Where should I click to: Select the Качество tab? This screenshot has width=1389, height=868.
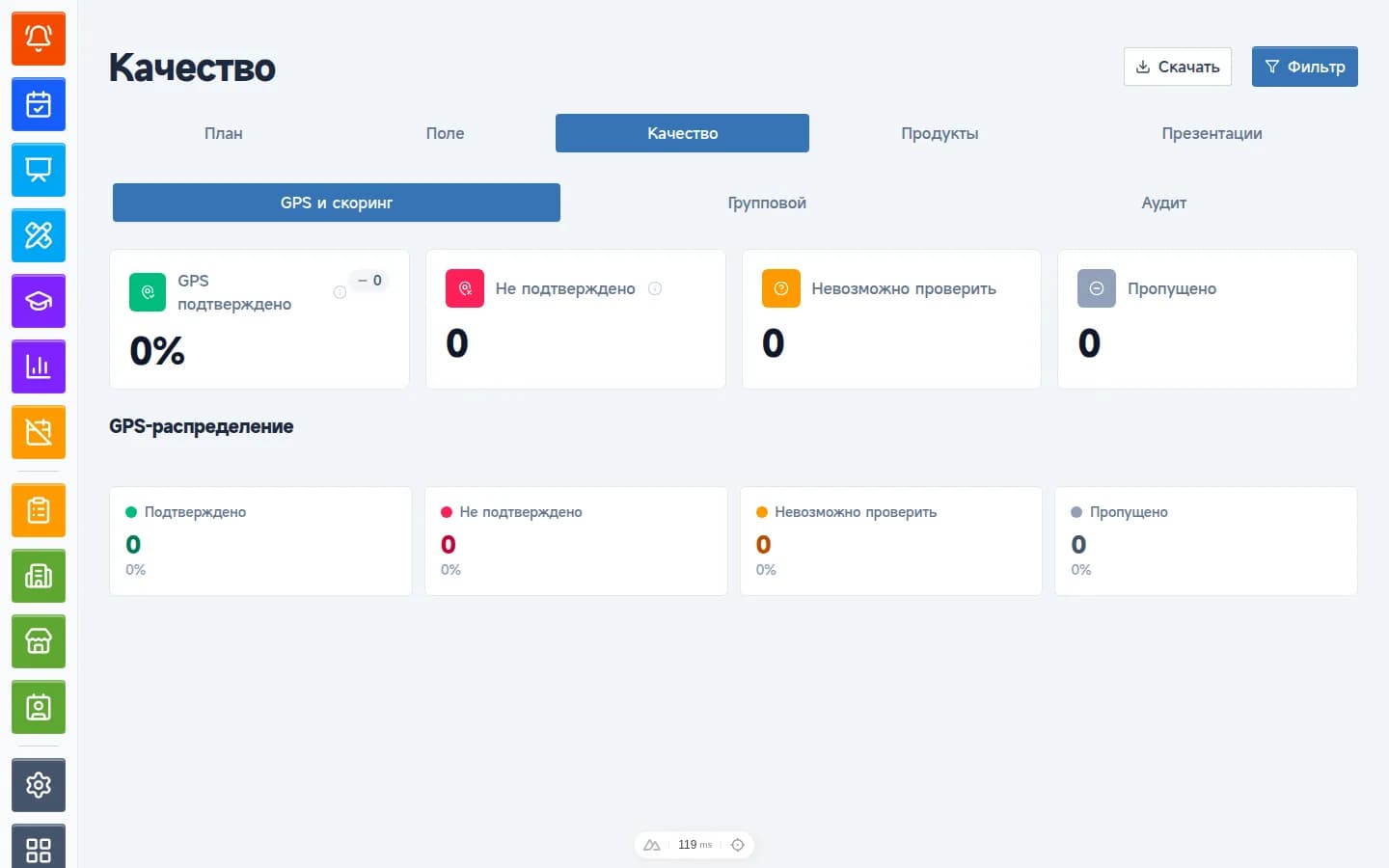tap(682, 133)
